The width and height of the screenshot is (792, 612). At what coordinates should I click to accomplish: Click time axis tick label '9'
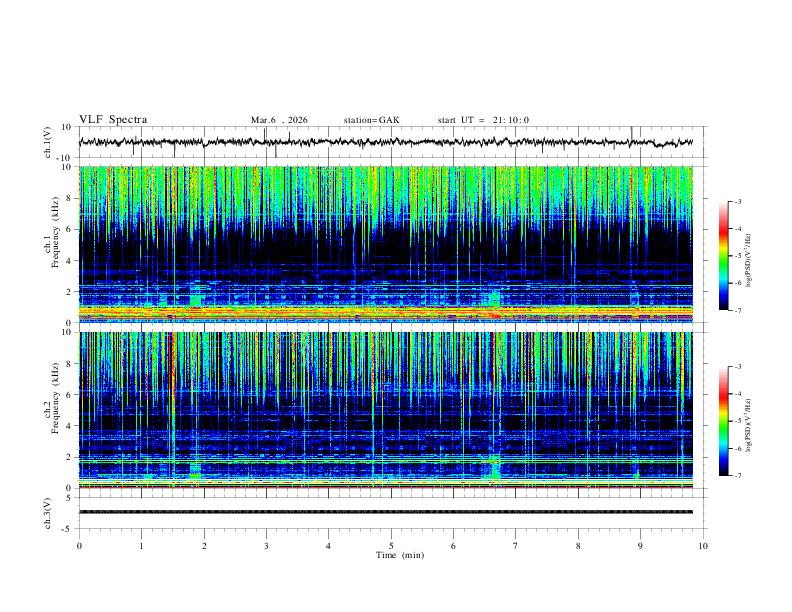pyautogui.click(x=640, y=546)
